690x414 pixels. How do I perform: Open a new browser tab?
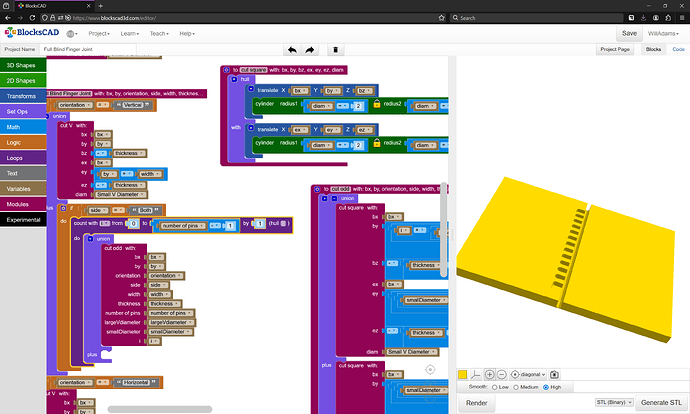(x=100, y=6)
